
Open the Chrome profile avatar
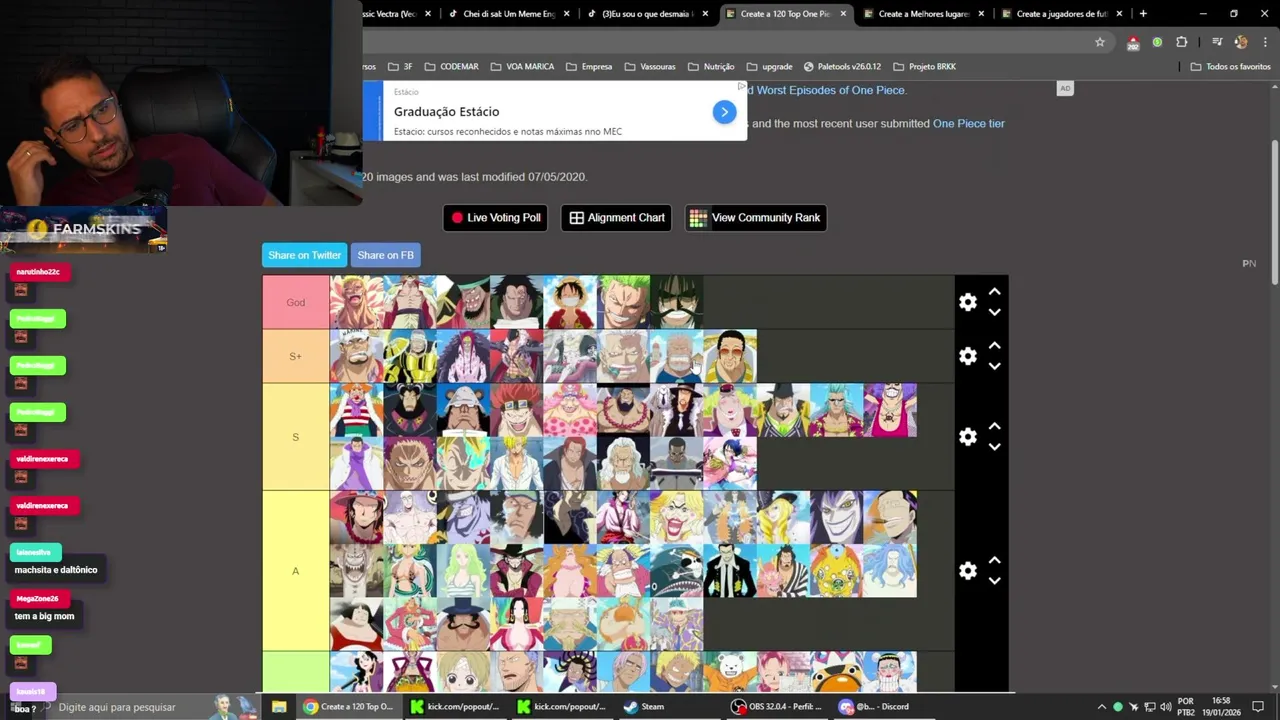point(1241,42)
